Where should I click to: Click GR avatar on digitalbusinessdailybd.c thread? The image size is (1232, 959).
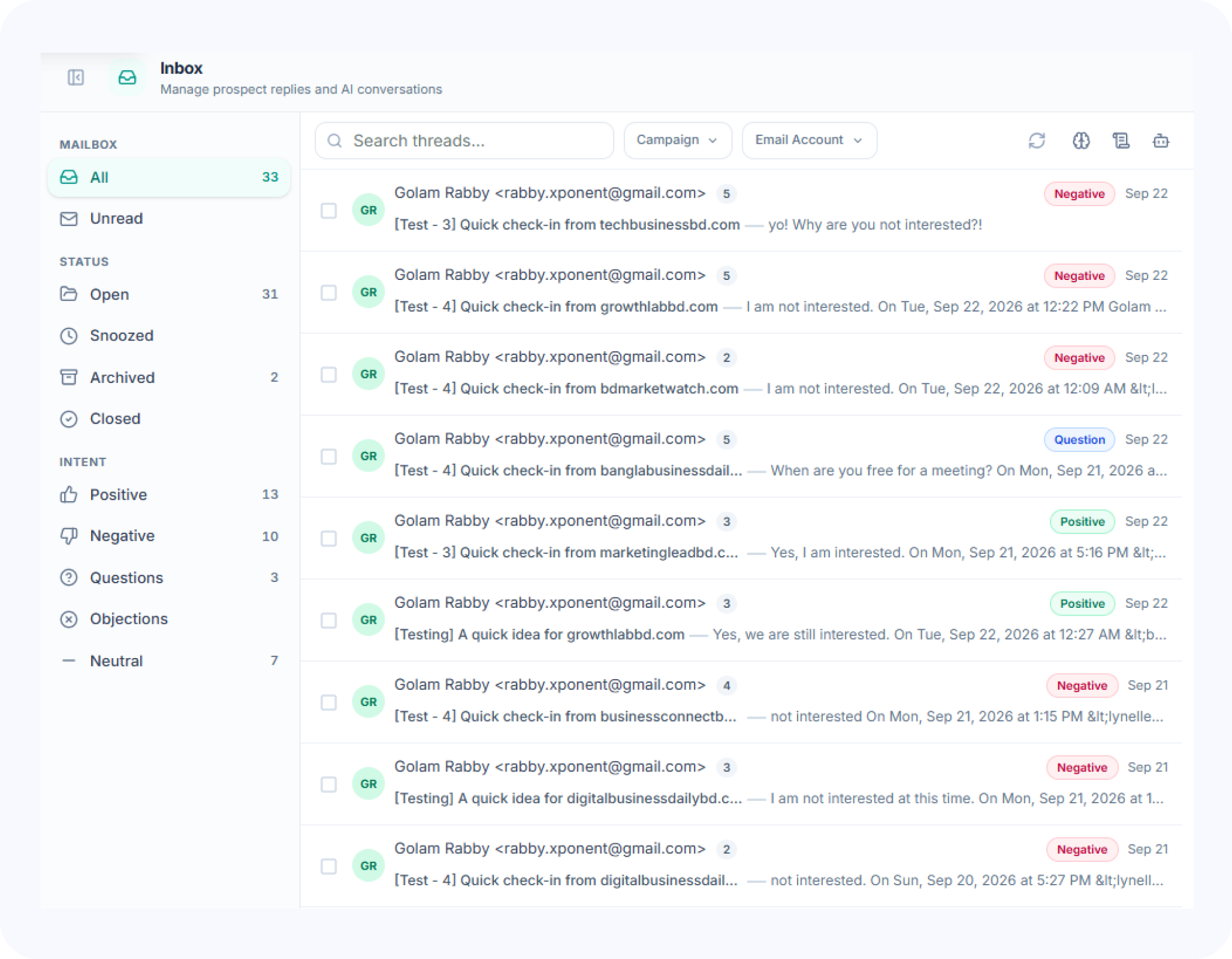pyautogui.click(x=369, y=784)
